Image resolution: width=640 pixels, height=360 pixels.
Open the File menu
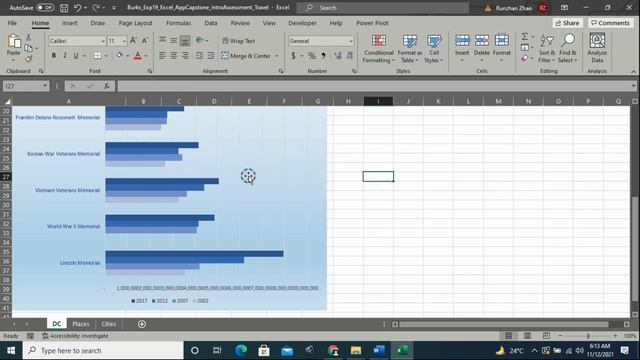(x=12, y=23)
